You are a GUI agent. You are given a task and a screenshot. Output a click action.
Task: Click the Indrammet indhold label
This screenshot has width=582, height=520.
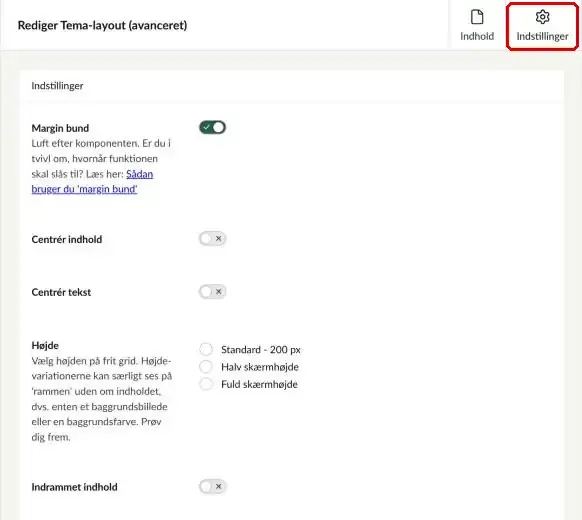click(74, 487)
